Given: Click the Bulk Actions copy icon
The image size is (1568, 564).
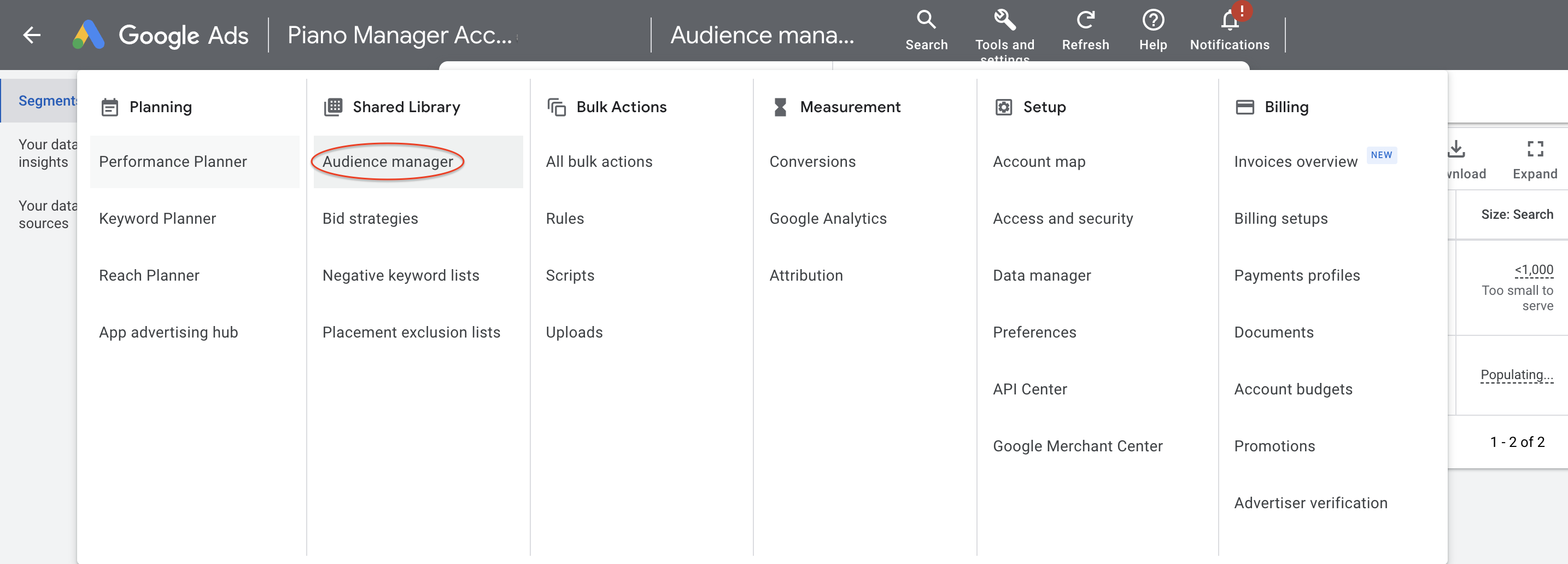Looking at the screenshot, I should pyautogui.click(x=557, y=107).
